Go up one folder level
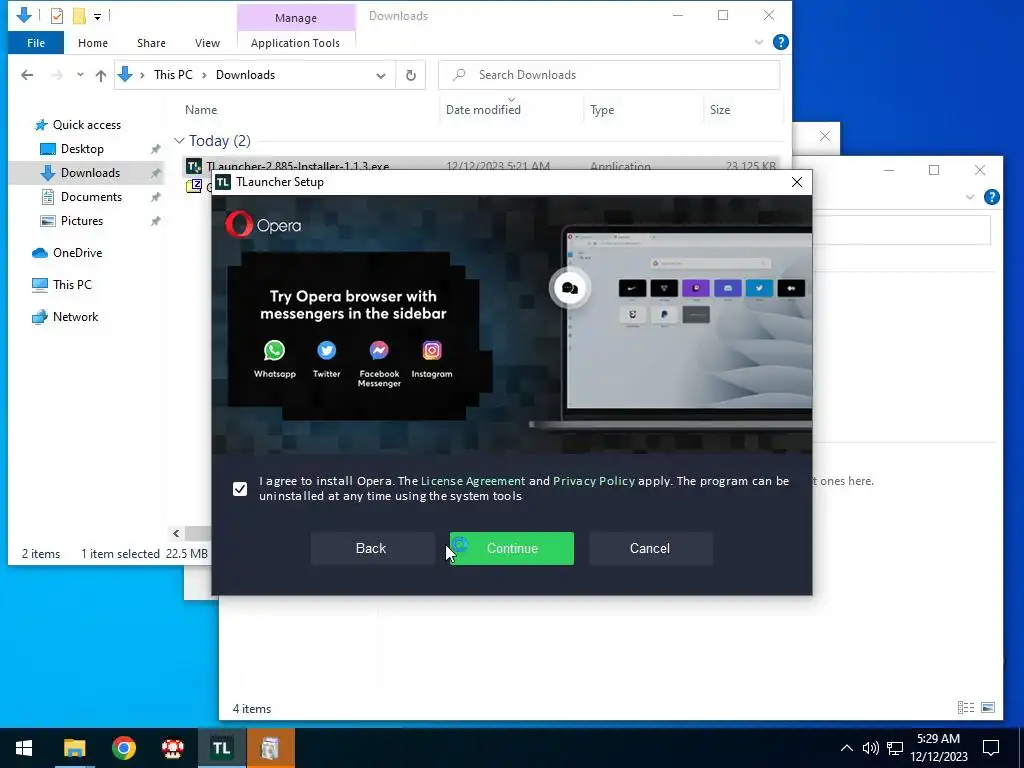 pos(101,75)
